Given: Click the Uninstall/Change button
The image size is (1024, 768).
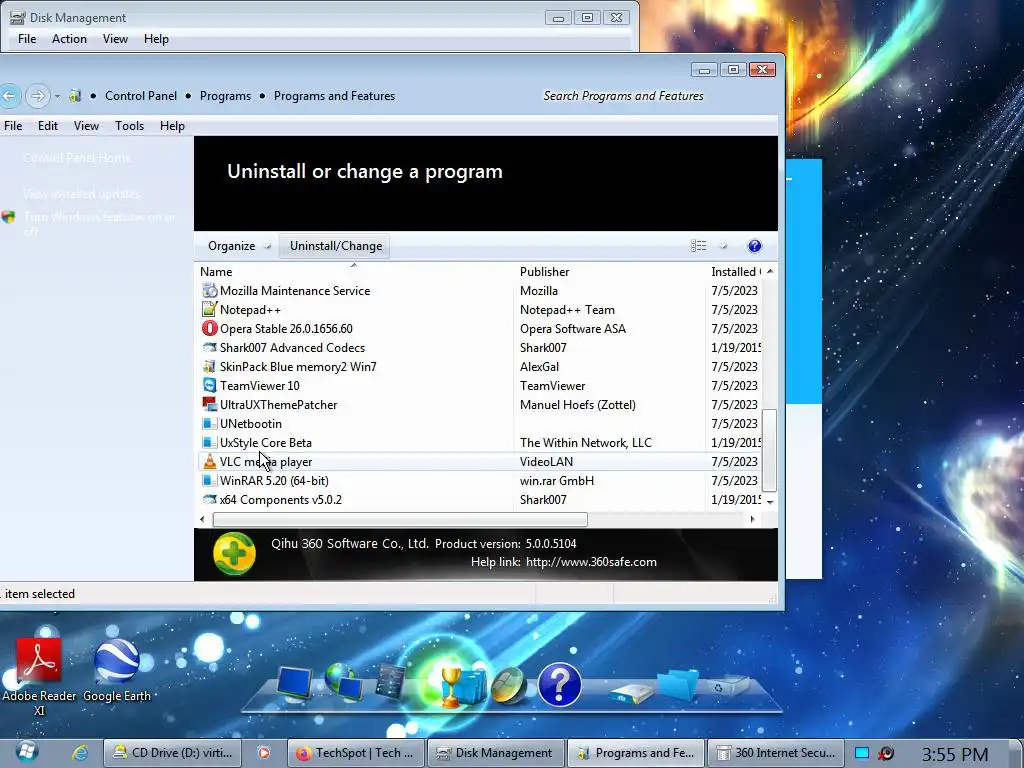Looking at the screenshot, I should [x=336, y=246].
